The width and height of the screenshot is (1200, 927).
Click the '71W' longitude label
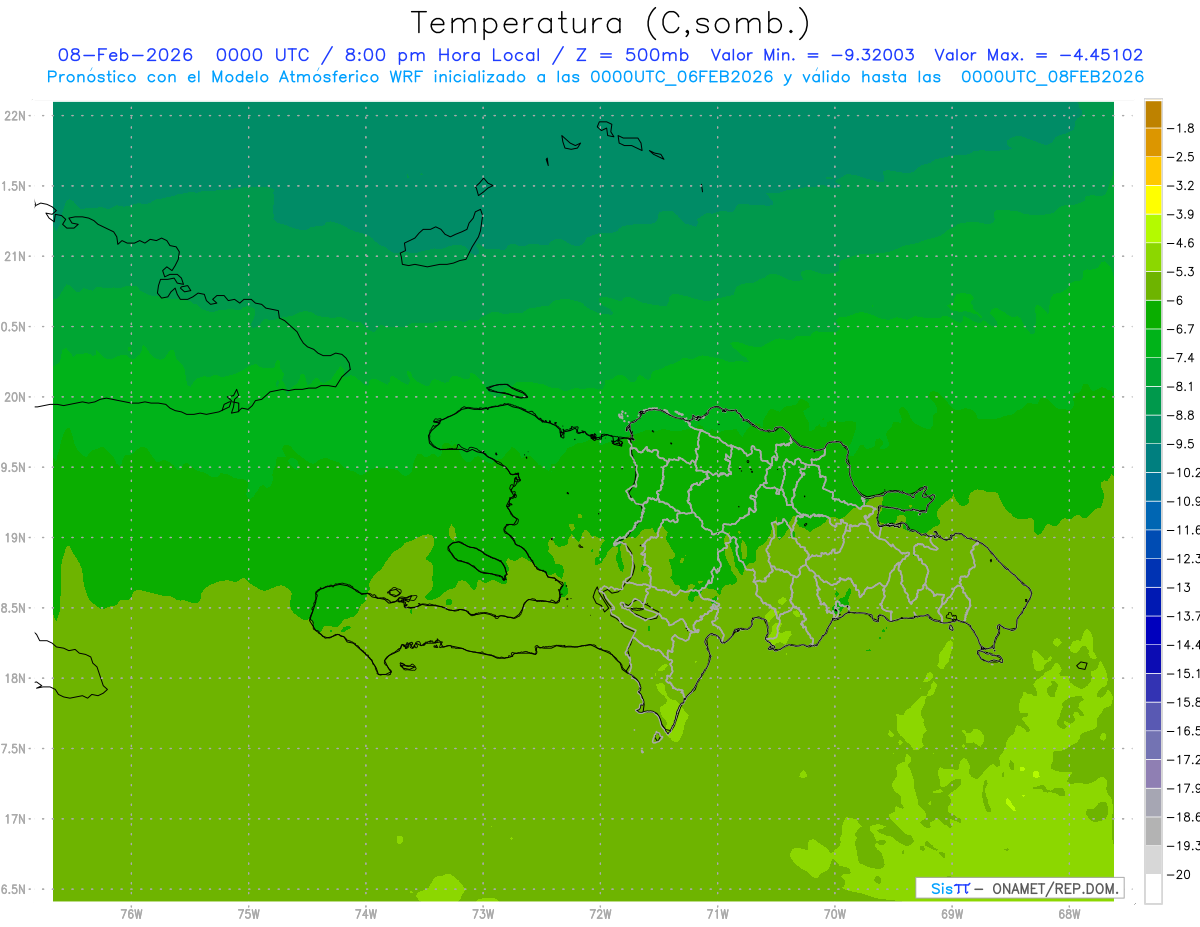(x=717, y=913)
